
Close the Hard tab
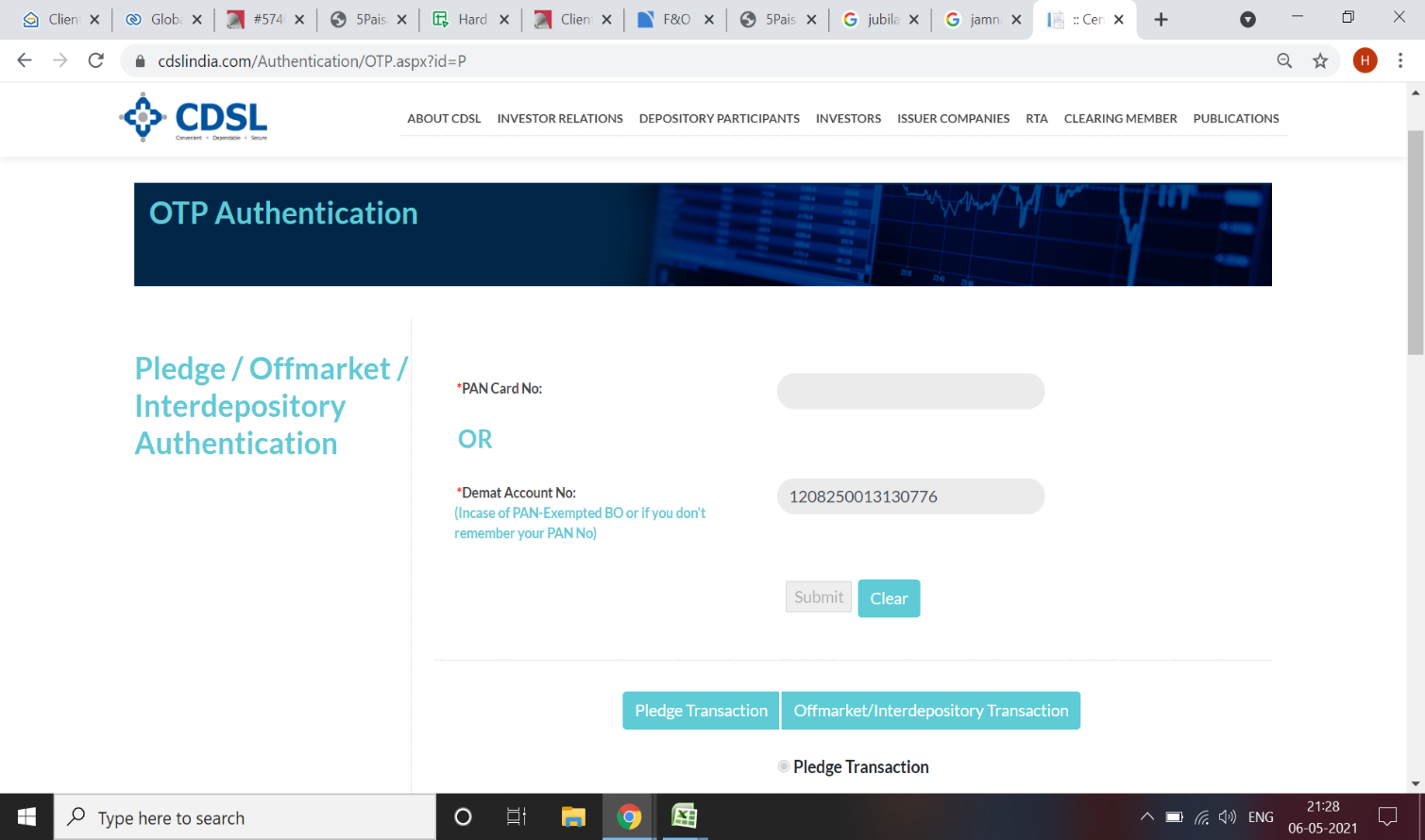(x=503, y=19)
